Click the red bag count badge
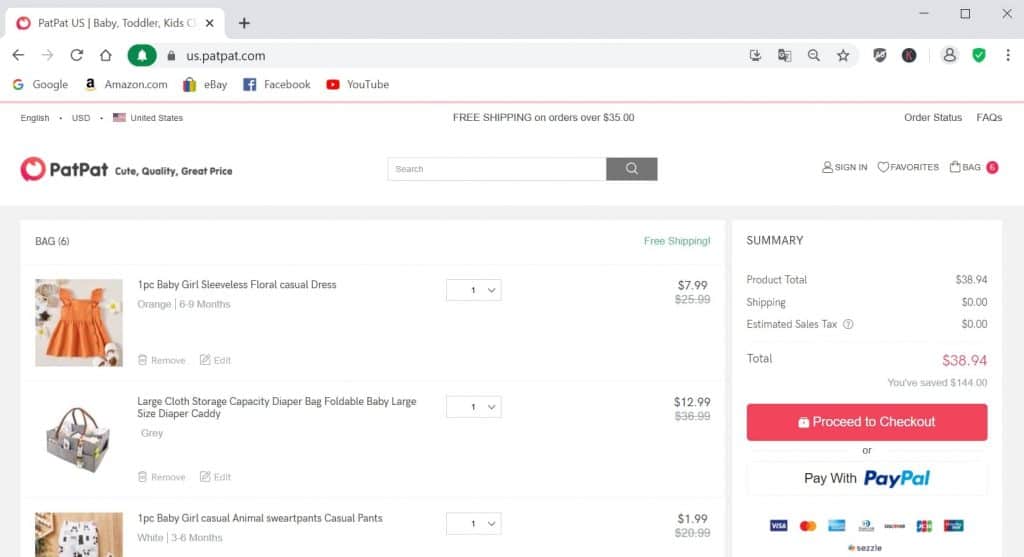1024x557 pixels. click(992, 167)
